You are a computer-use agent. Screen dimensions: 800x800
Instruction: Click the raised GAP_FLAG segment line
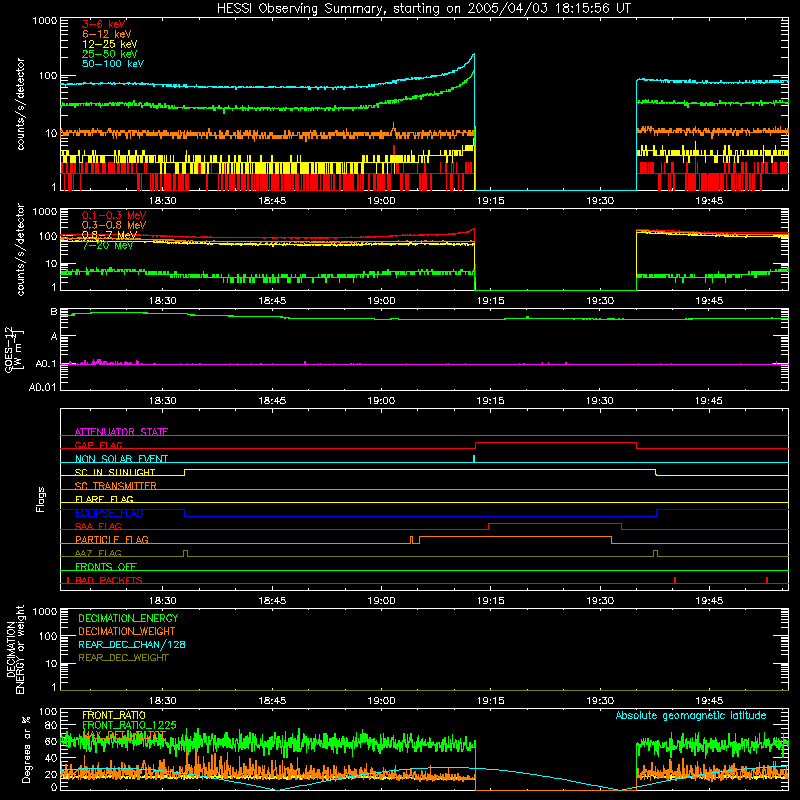(556, 443)
